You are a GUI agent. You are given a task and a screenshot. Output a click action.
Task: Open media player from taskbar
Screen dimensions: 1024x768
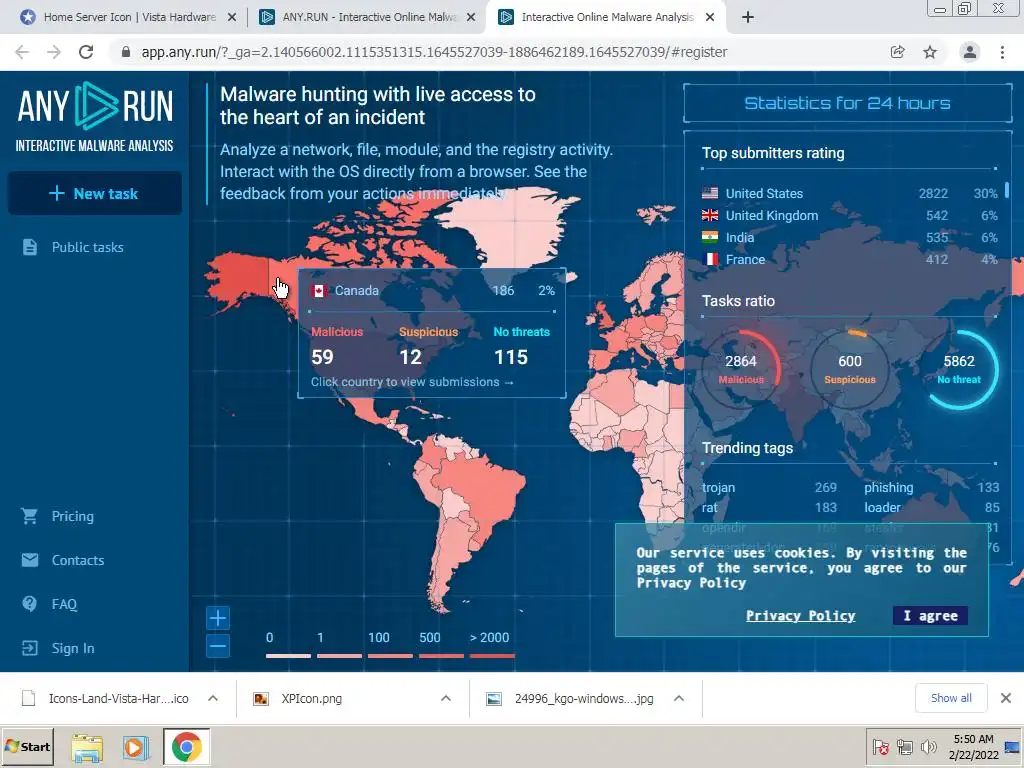(136, 748)
